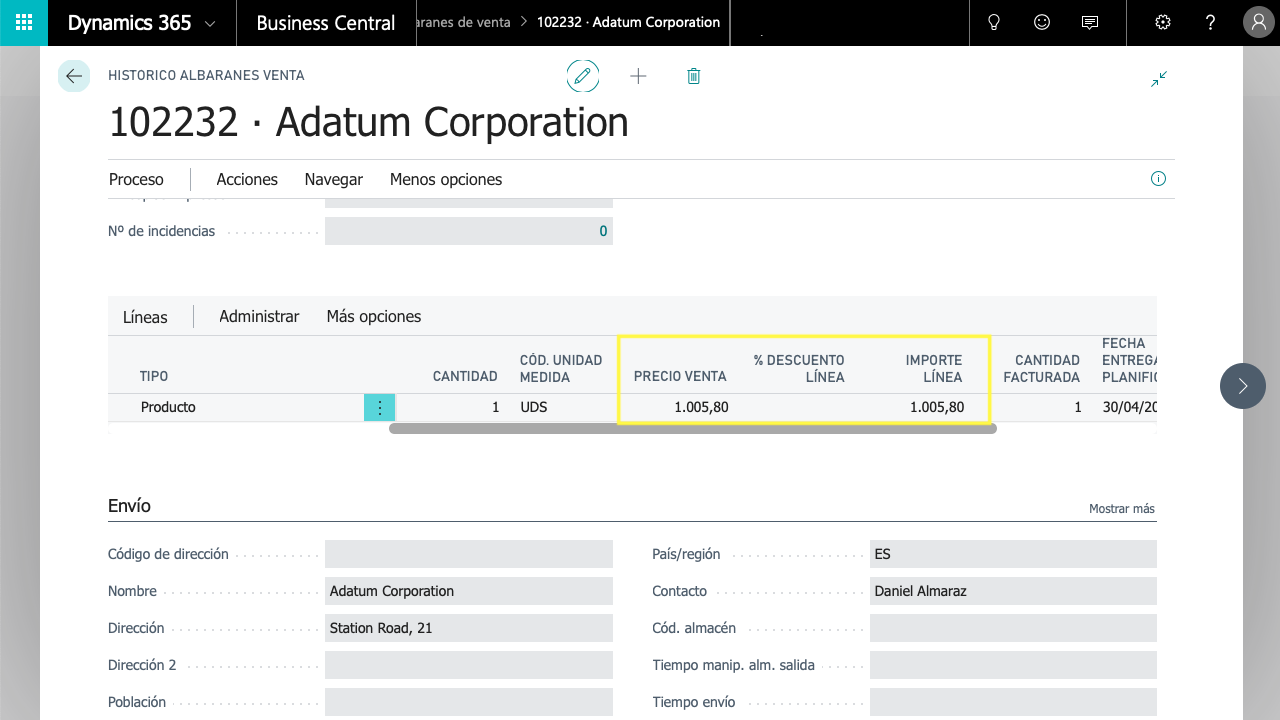The height and width of the screenshot is (720, 1280).
Task: Open the three-dot menu on Producto row
Action: tap(380, 407)
